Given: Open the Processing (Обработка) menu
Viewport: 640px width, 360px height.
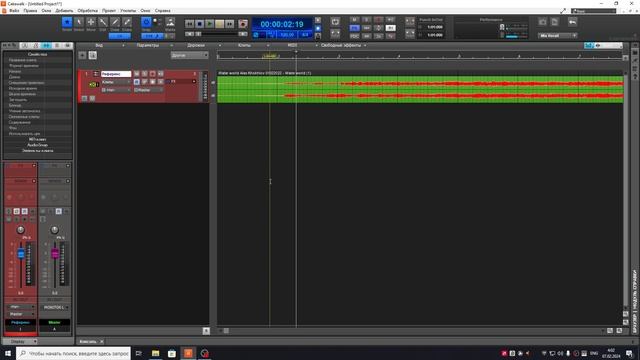Looking at the screenshot, I should click(x=87, y=11).
